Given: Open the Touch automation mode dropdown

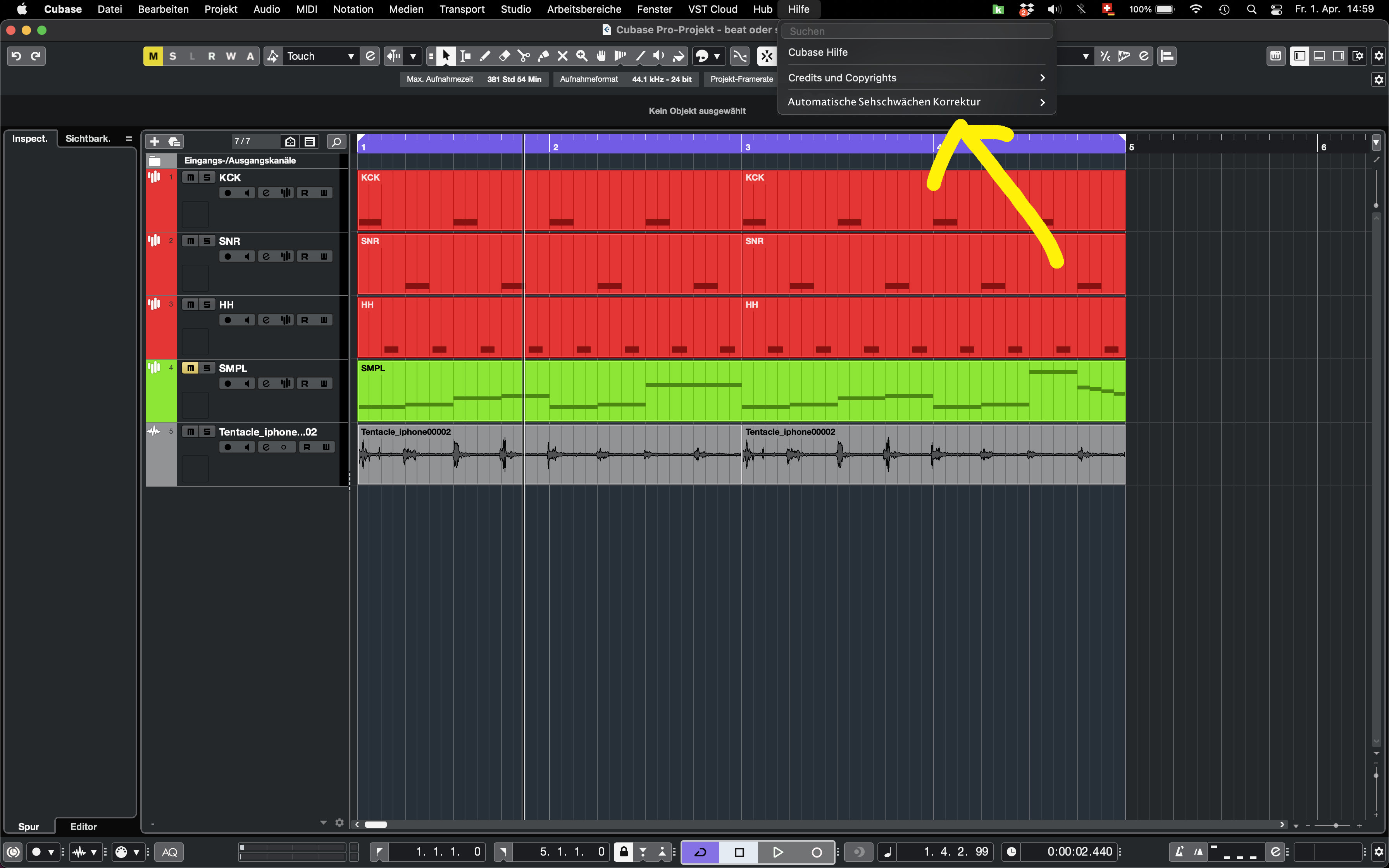Looking at the screenshot, I should click(319, 56).
